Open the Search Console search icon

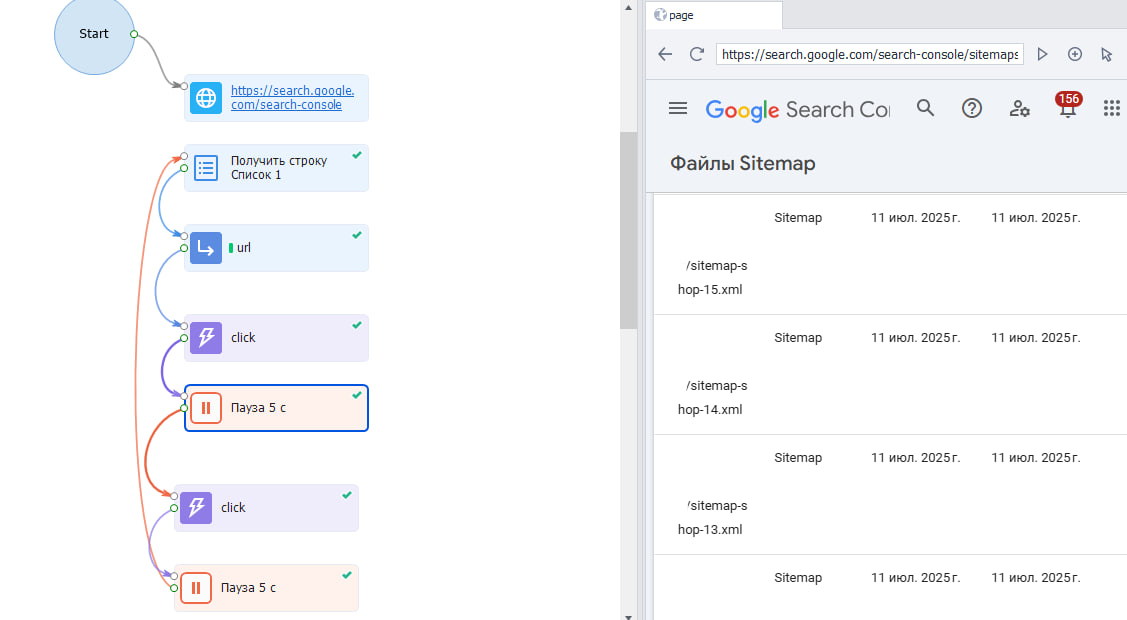click(925, 108)
